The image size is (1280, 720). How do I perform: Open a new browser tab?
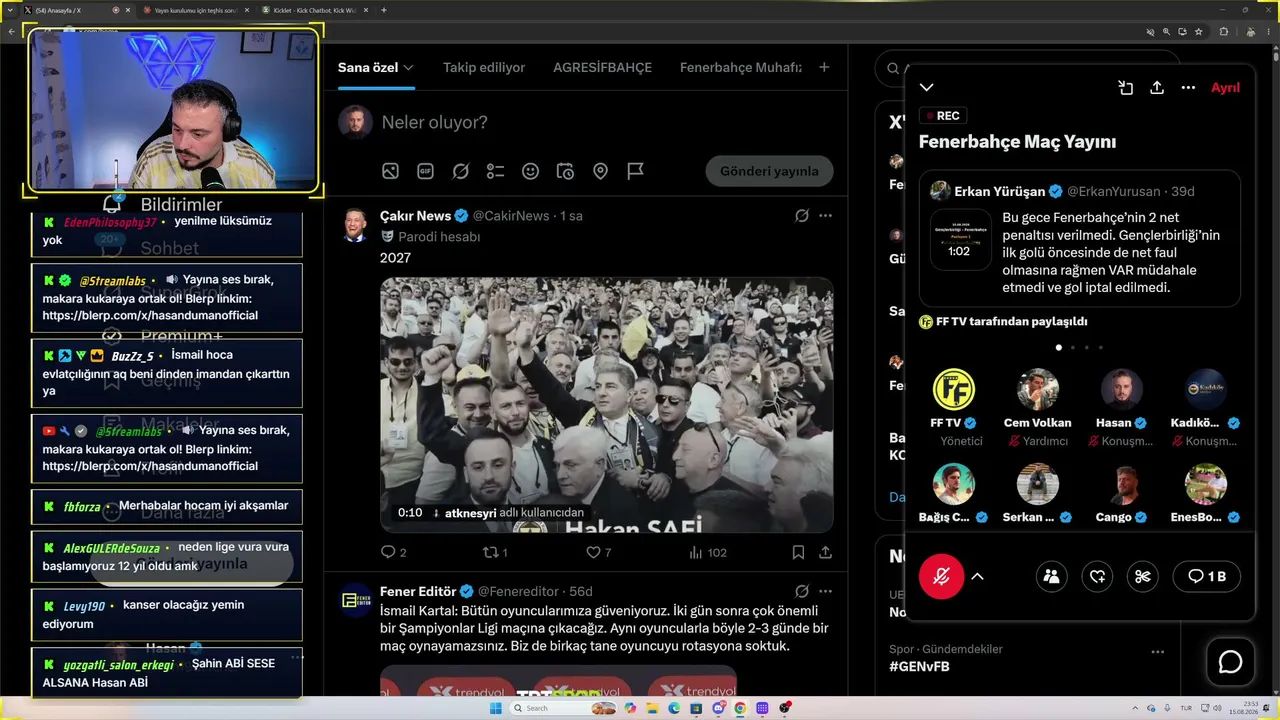(x=384, y=10)
